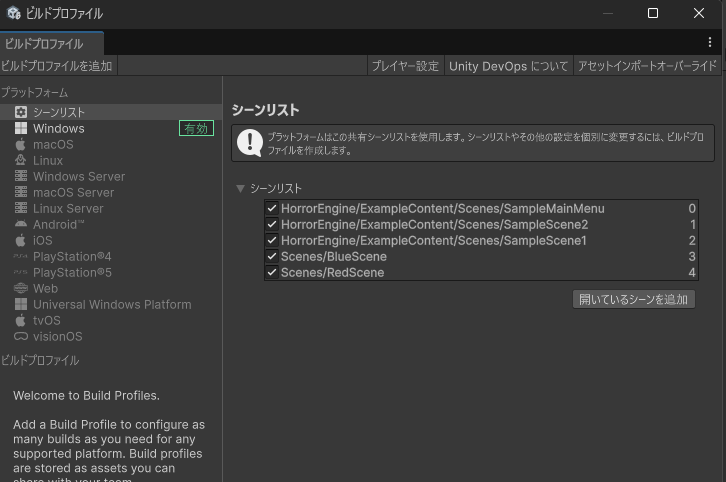
Task: Uncheck the SampleMainMenu scene checkbox
Action: (272, 208)
